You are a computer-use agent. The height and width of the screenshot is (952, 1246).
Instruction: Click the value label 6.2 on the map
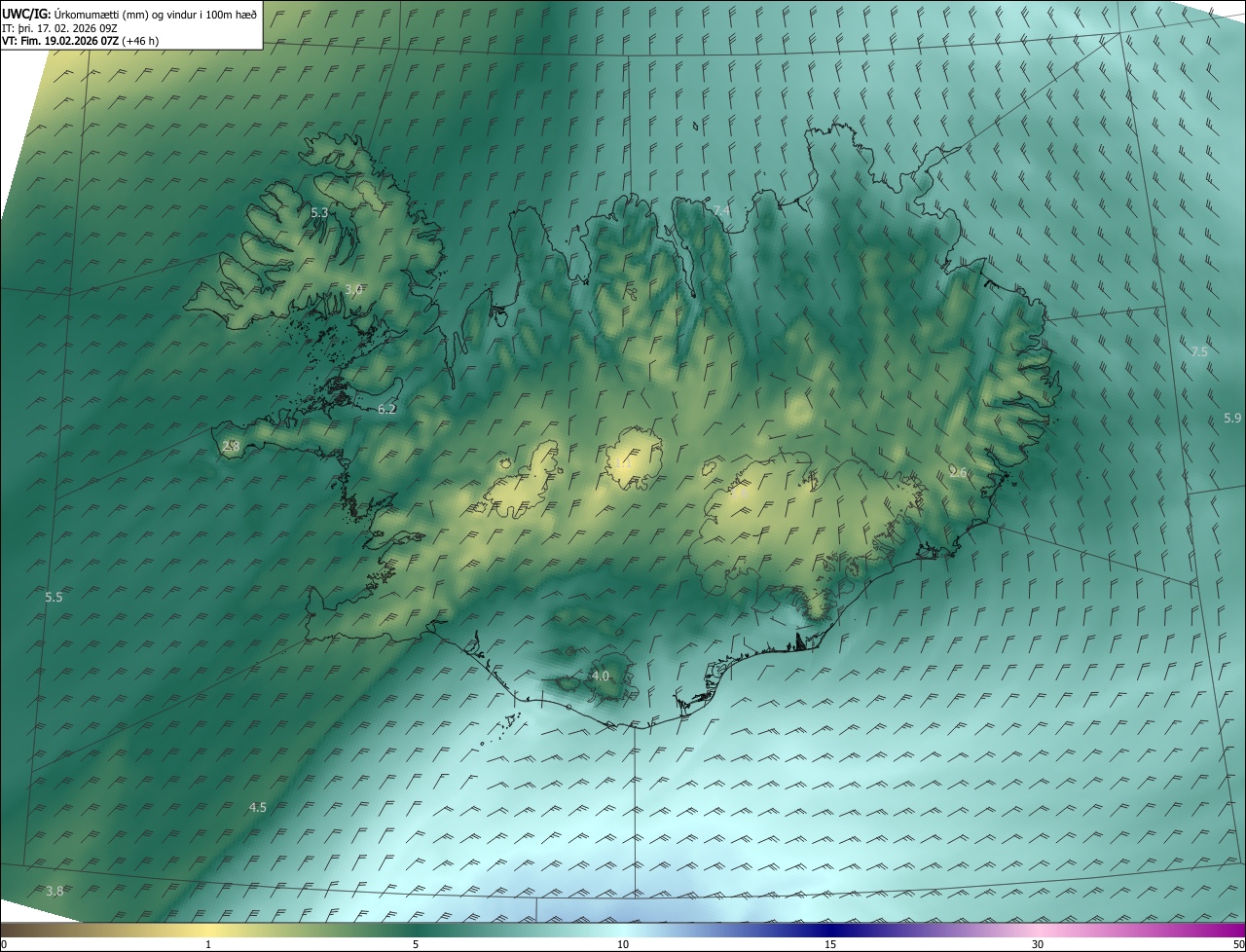pos(386,410)
